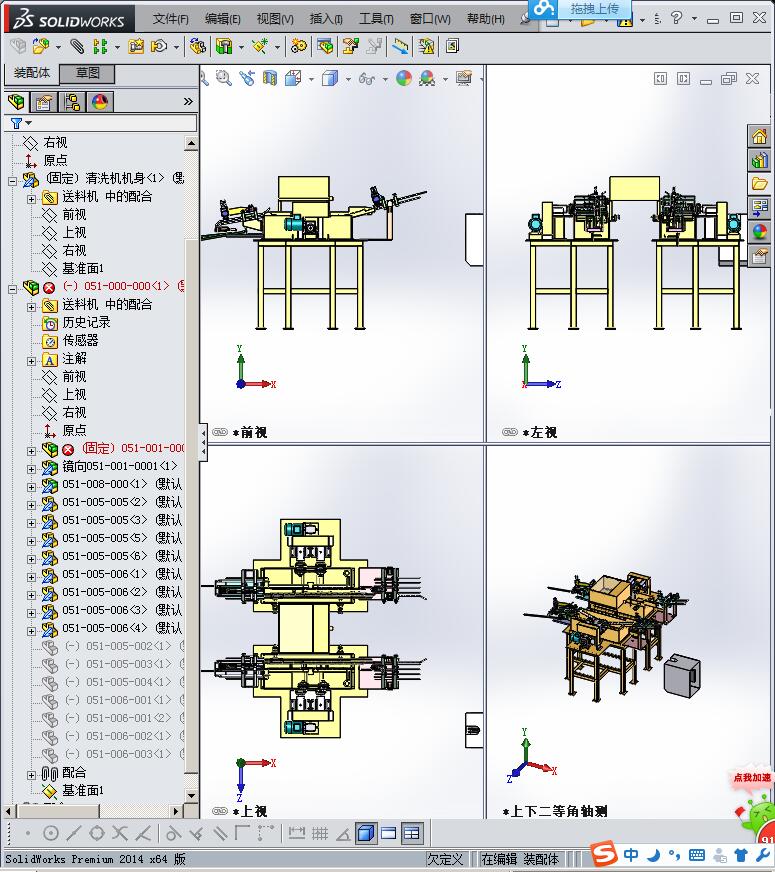Open the DisplayManager tab icon
Viewport: 775px width, 872px height.
coord(100,102)
